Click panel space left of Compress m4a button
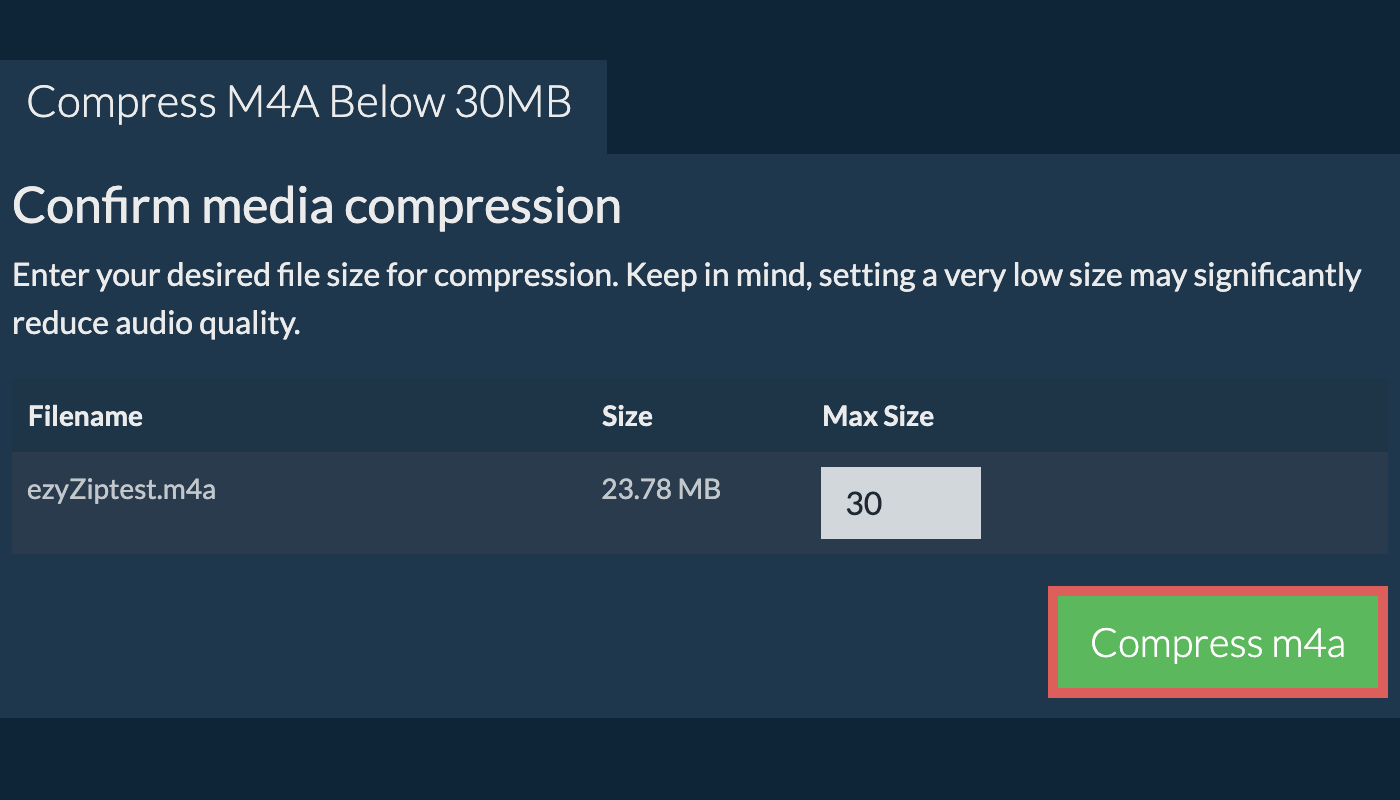The image size is (1400, 800). [x=600, y=642]
